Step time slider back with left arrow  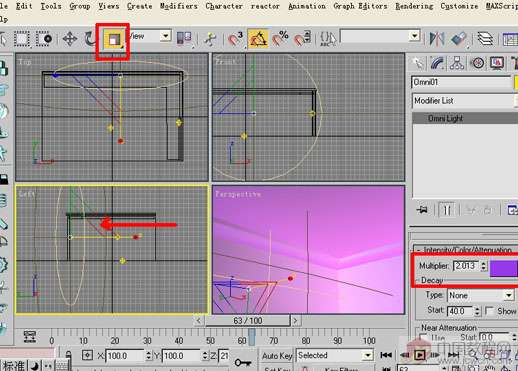point(198,321)
